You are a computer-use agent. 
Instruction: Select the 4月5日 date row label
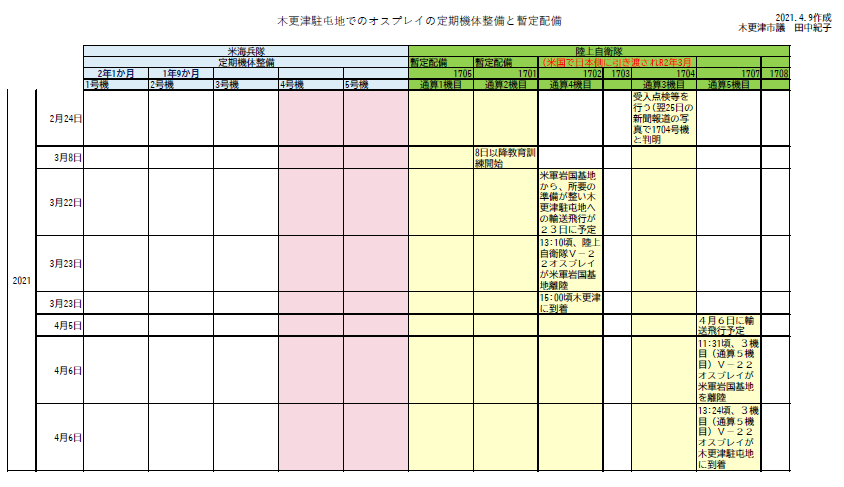[x=68, y=326]
